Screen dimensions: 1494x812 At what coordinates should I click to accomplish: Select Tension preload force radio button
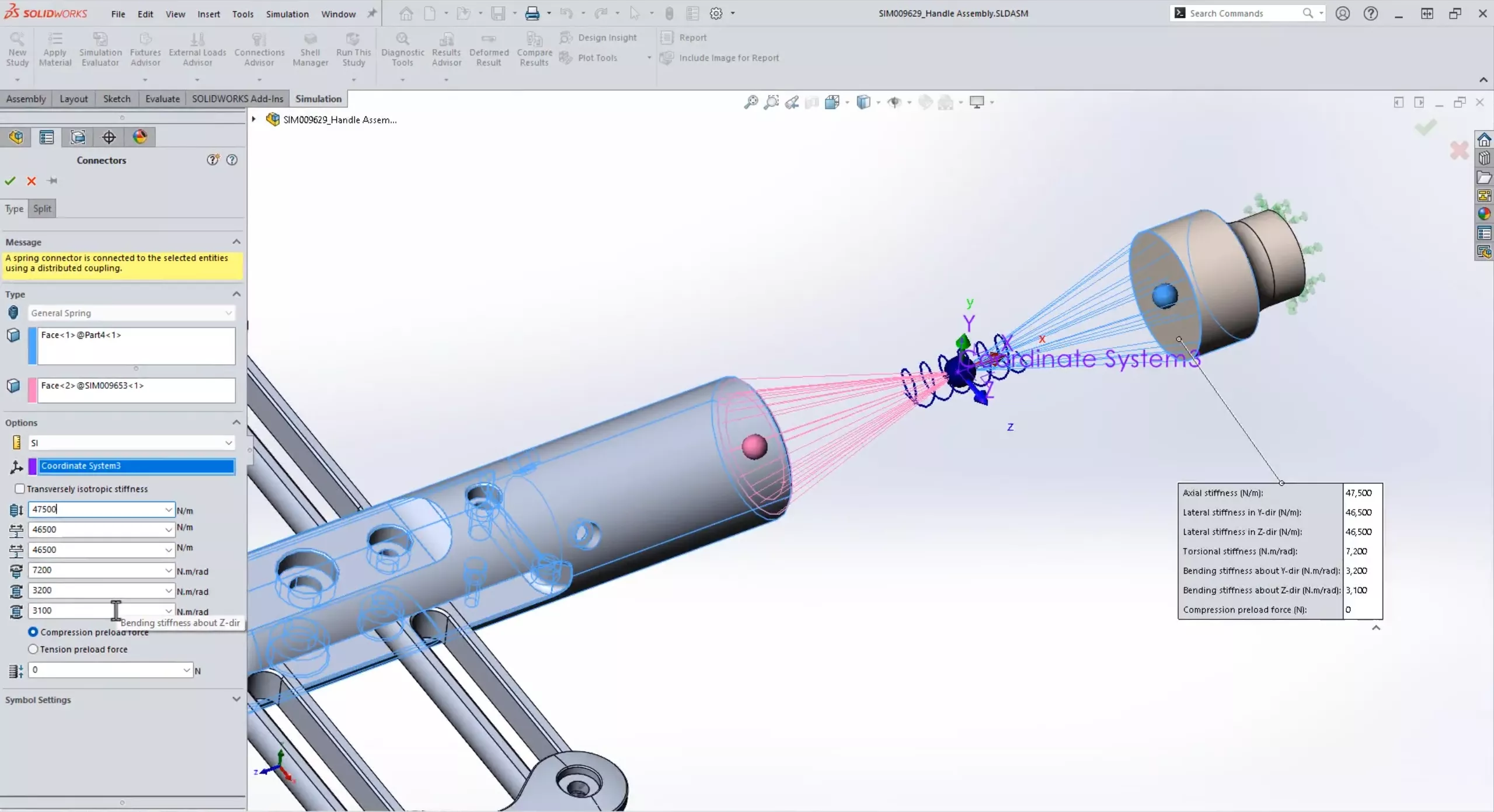pos(33,649)
